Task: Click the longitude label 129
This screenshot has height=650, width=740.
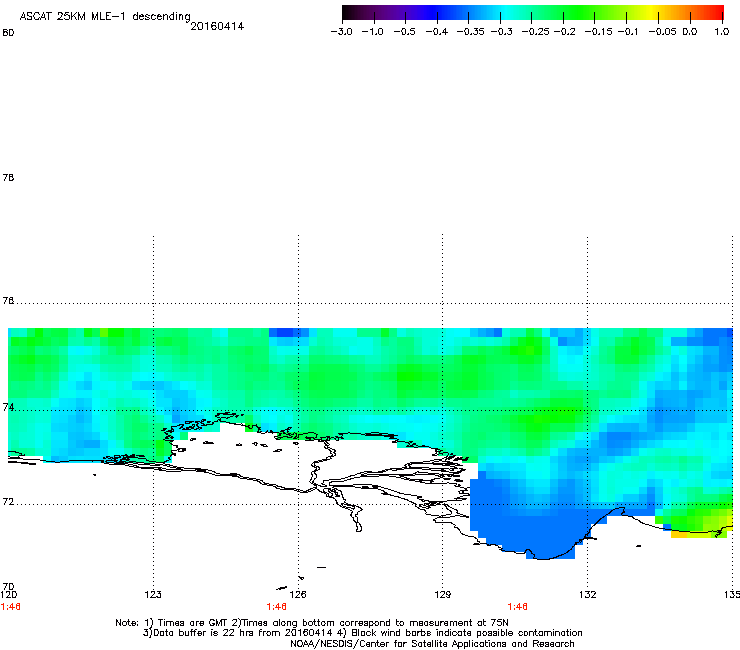Action: click(x=443, y=594)
